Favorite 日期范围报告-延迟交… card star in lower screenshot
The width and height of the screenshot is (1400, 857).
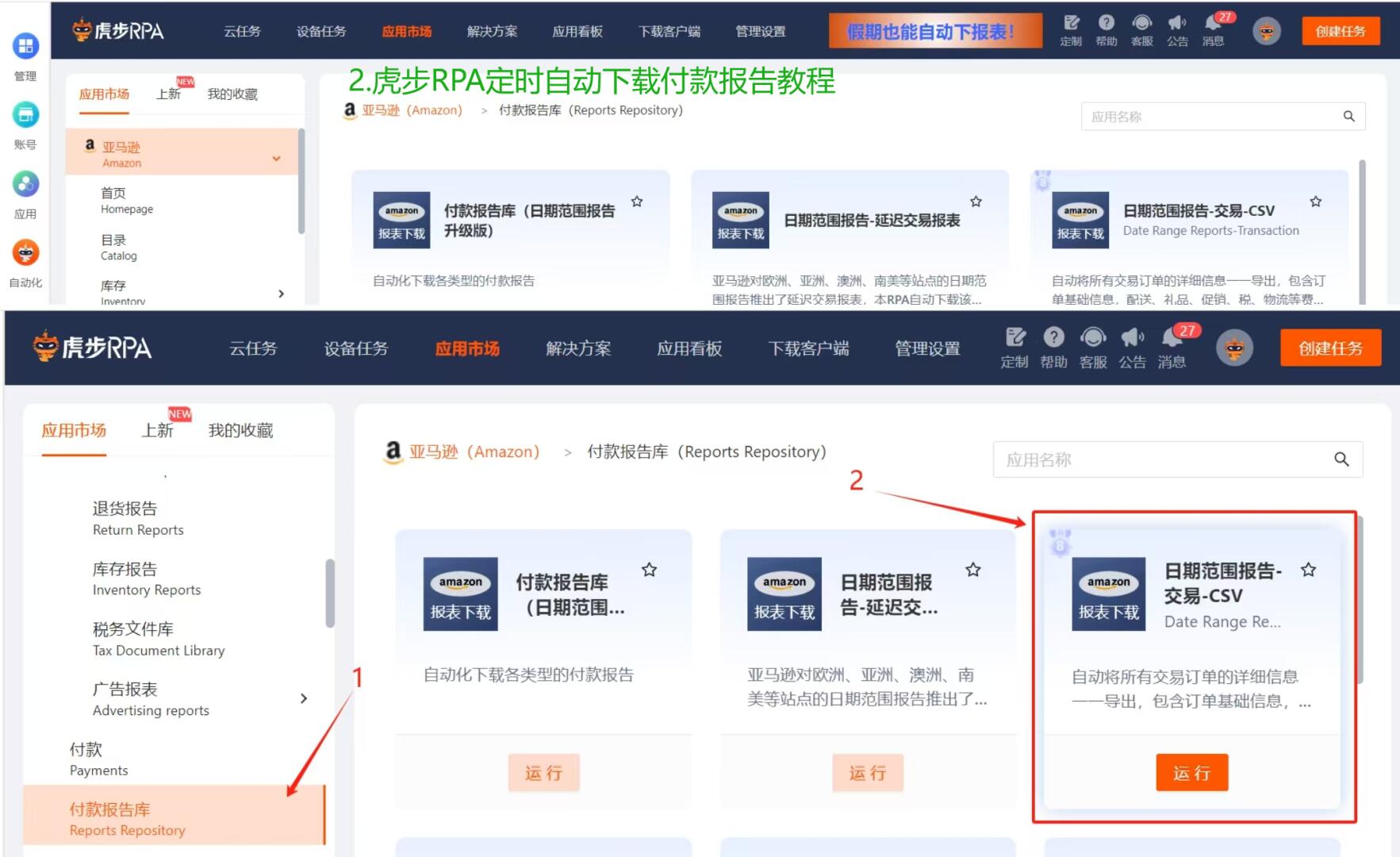pos(973,570)
